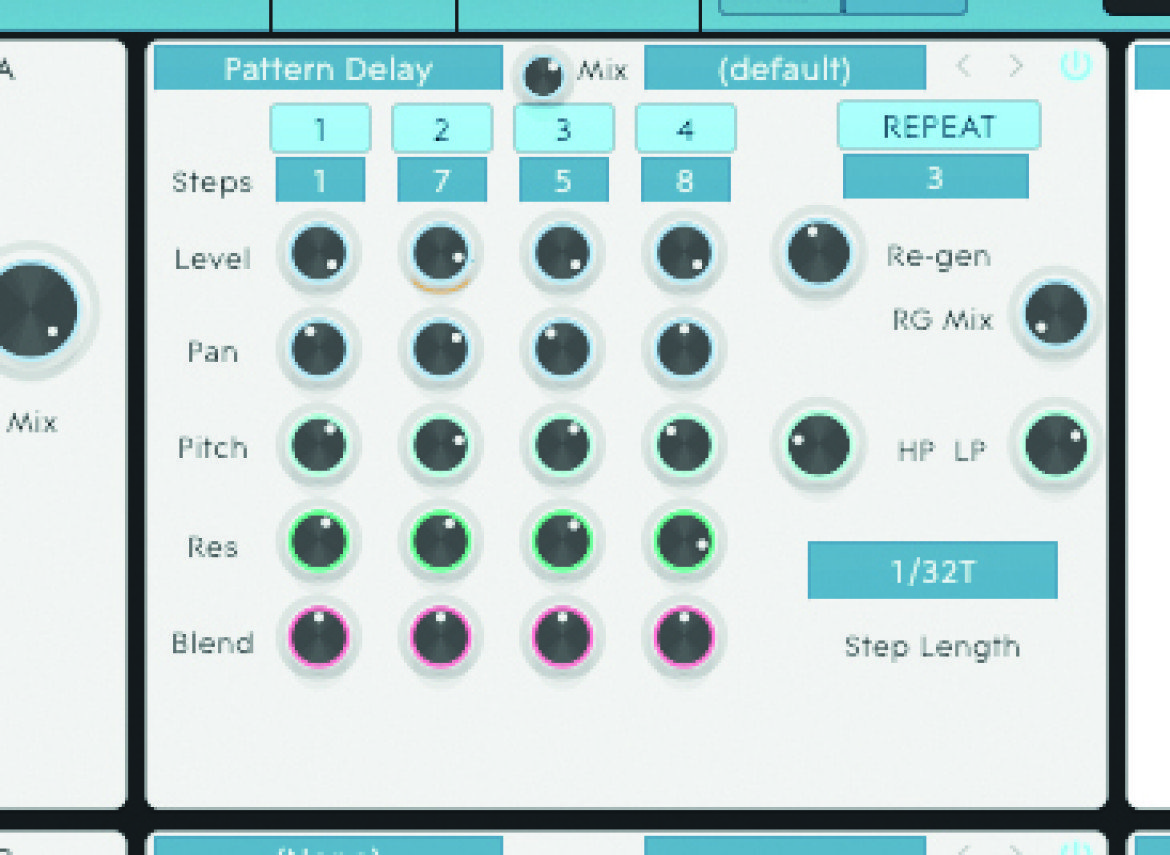Toggle tap button 2
The height and width of the screenshot is (855, 1170).
(442, 128)
